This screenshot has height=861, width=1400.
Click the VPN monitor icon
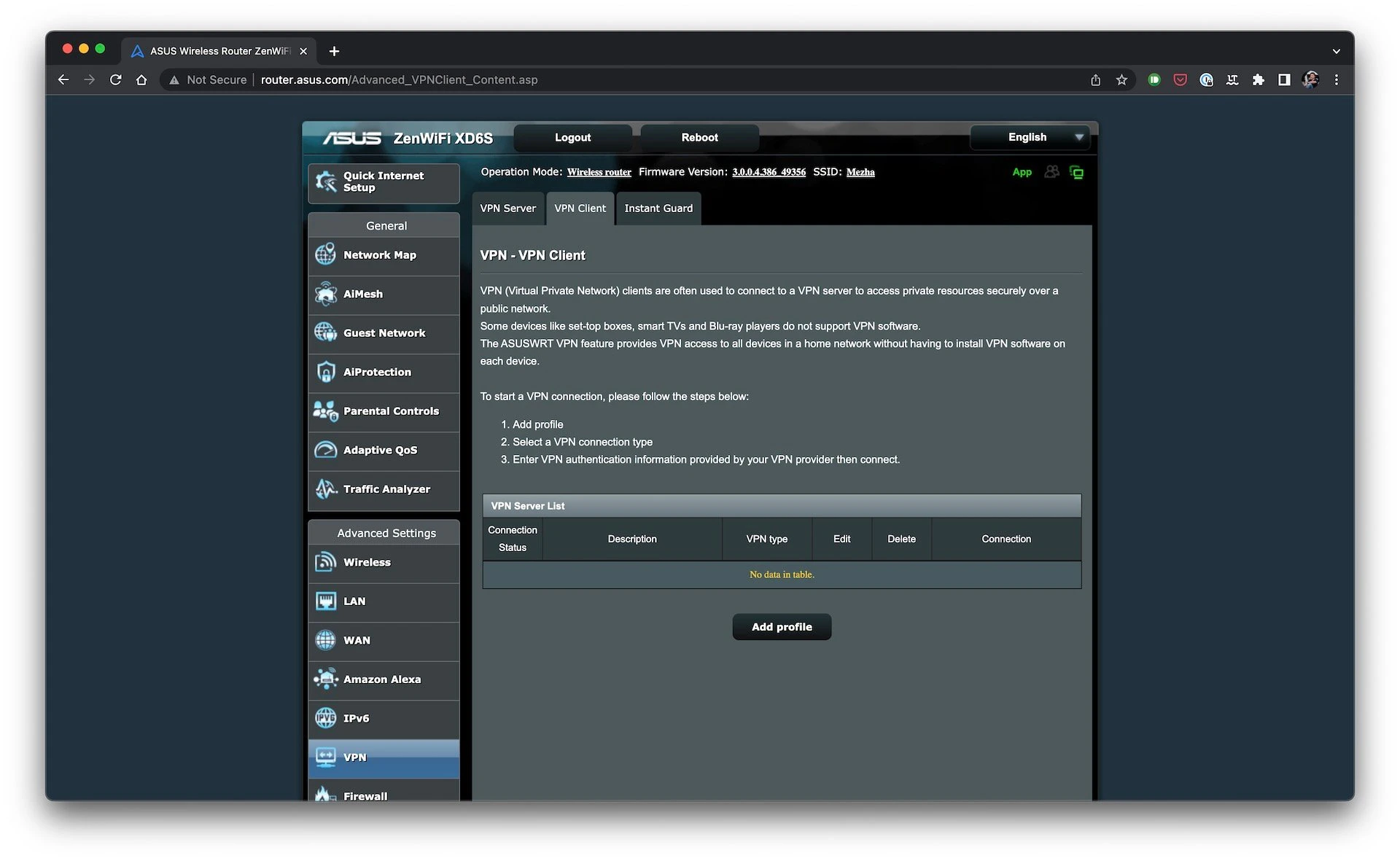325,757
